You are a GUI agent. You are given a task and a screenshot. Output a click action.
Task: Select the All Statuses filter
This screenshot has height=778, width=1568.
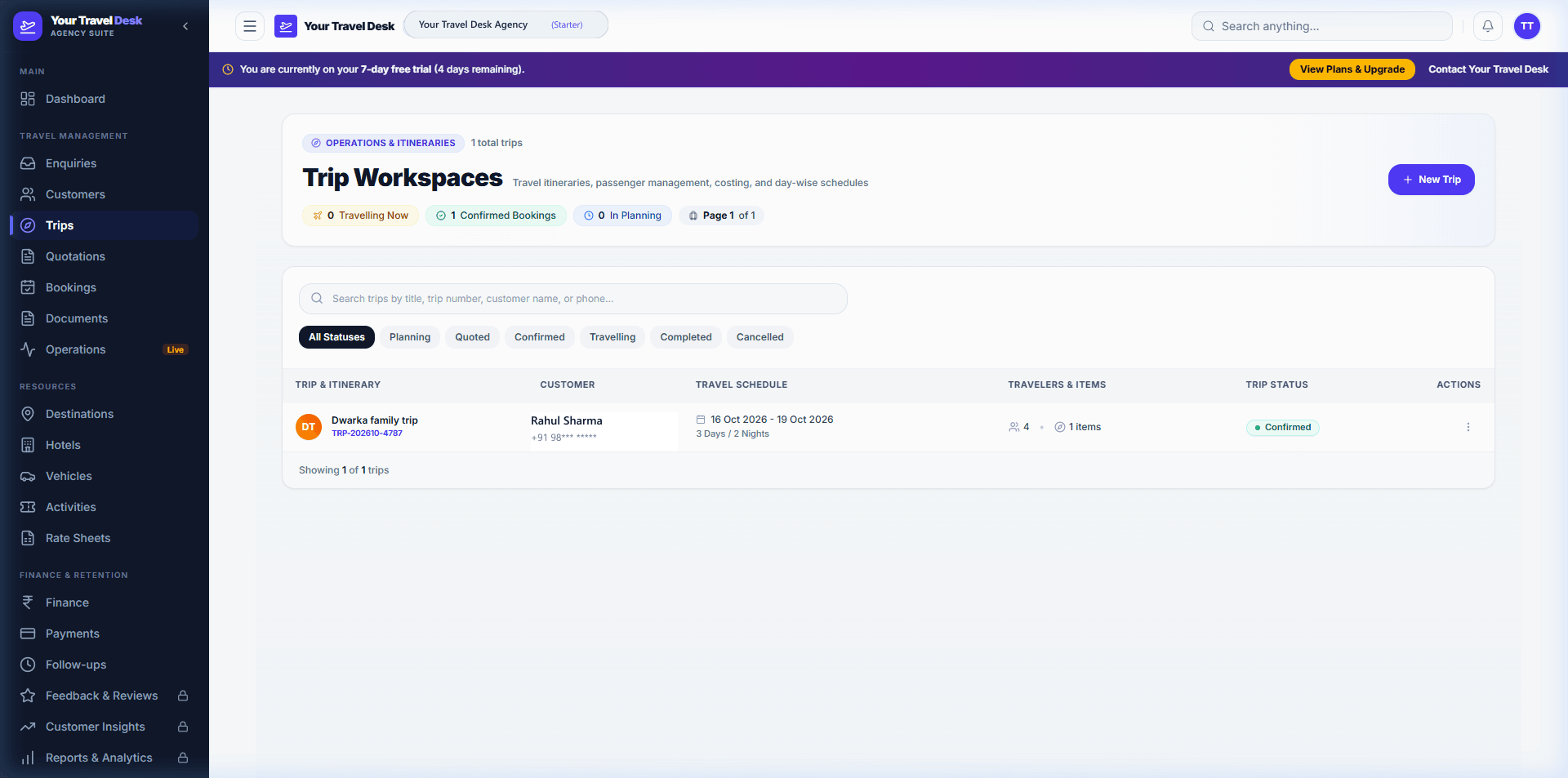[x=336, y=337]
